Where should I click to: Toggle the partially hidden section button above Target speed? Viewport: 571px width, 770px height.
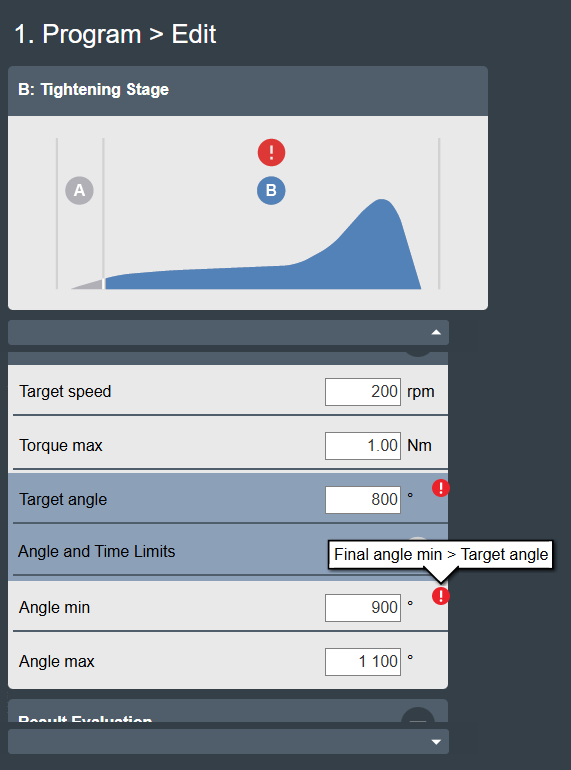click(x=418, y=355)
